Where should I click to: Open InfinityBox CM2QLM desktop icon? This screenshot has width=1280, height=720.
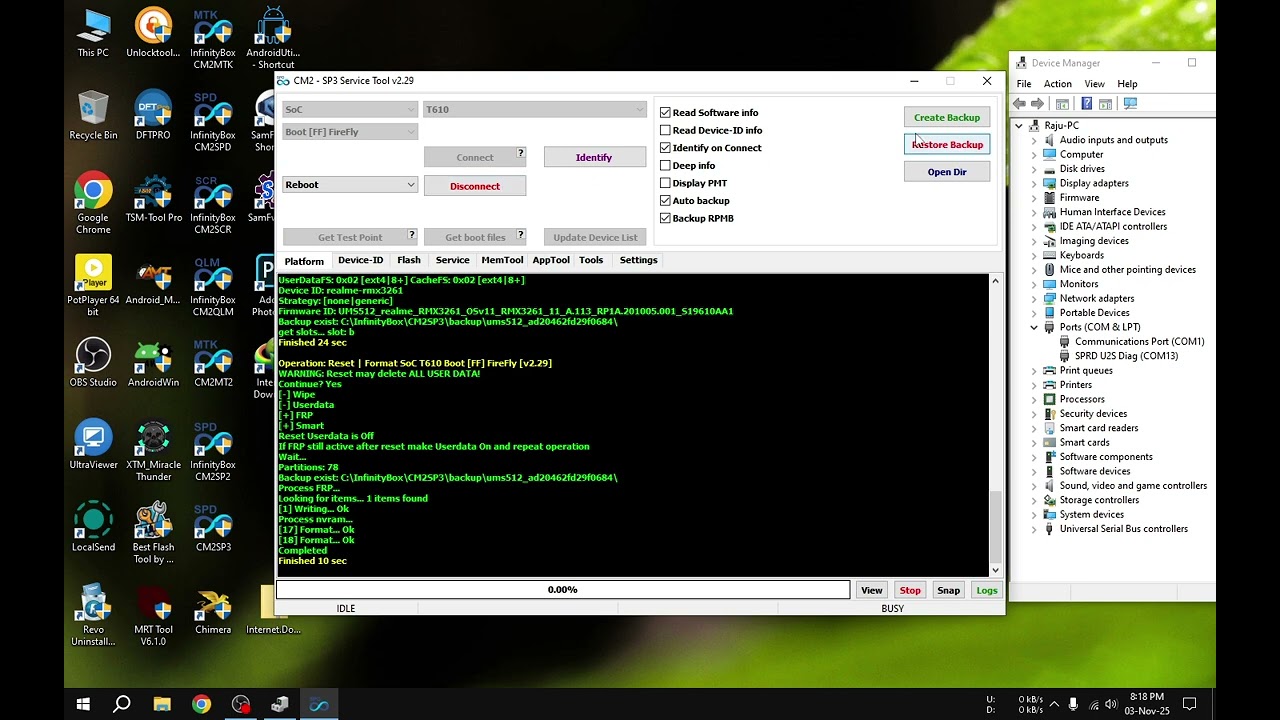[213, 285]
